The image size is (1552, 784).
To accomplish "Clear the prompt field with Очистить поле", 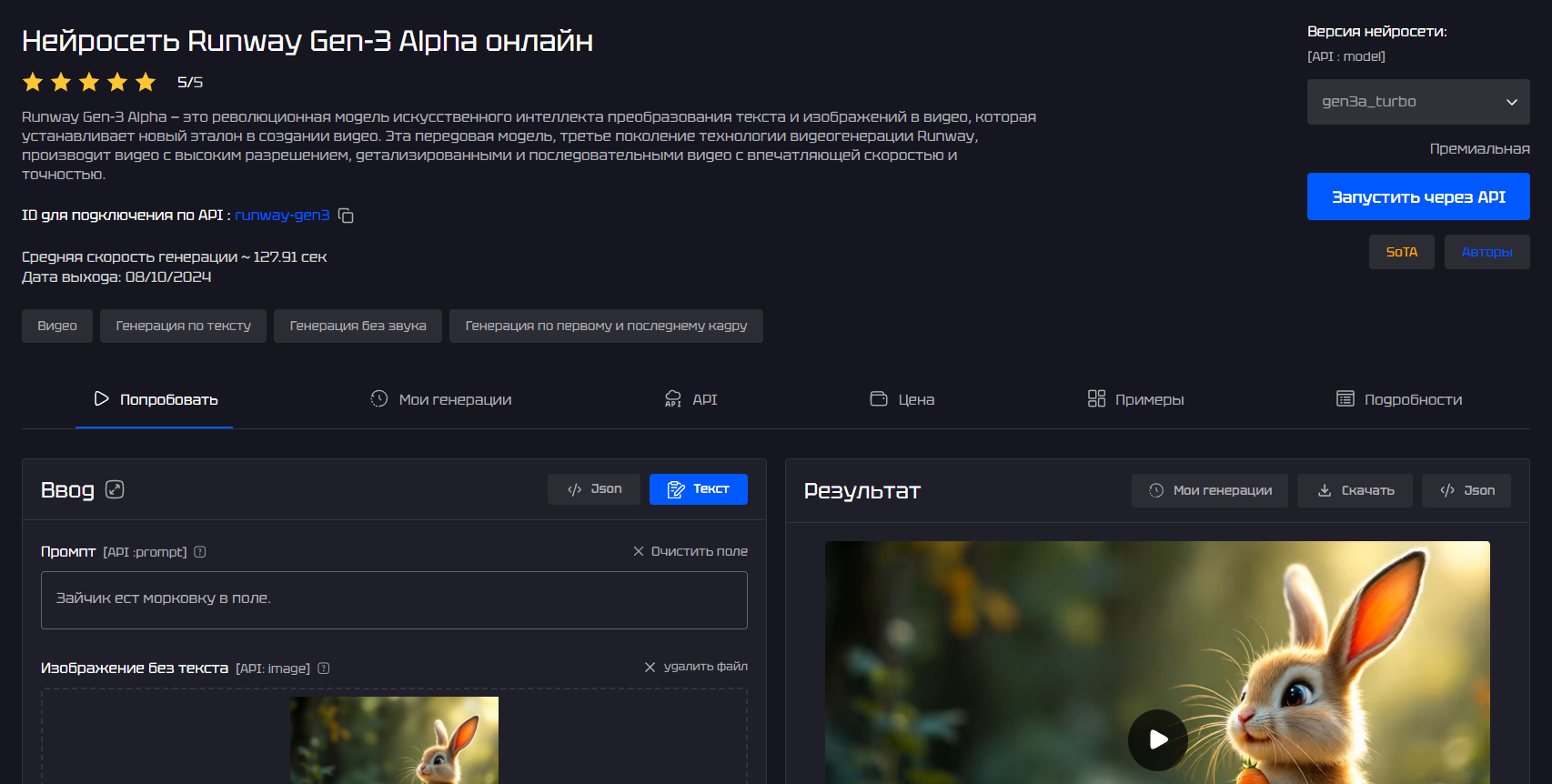I will (x=690, y=551).
